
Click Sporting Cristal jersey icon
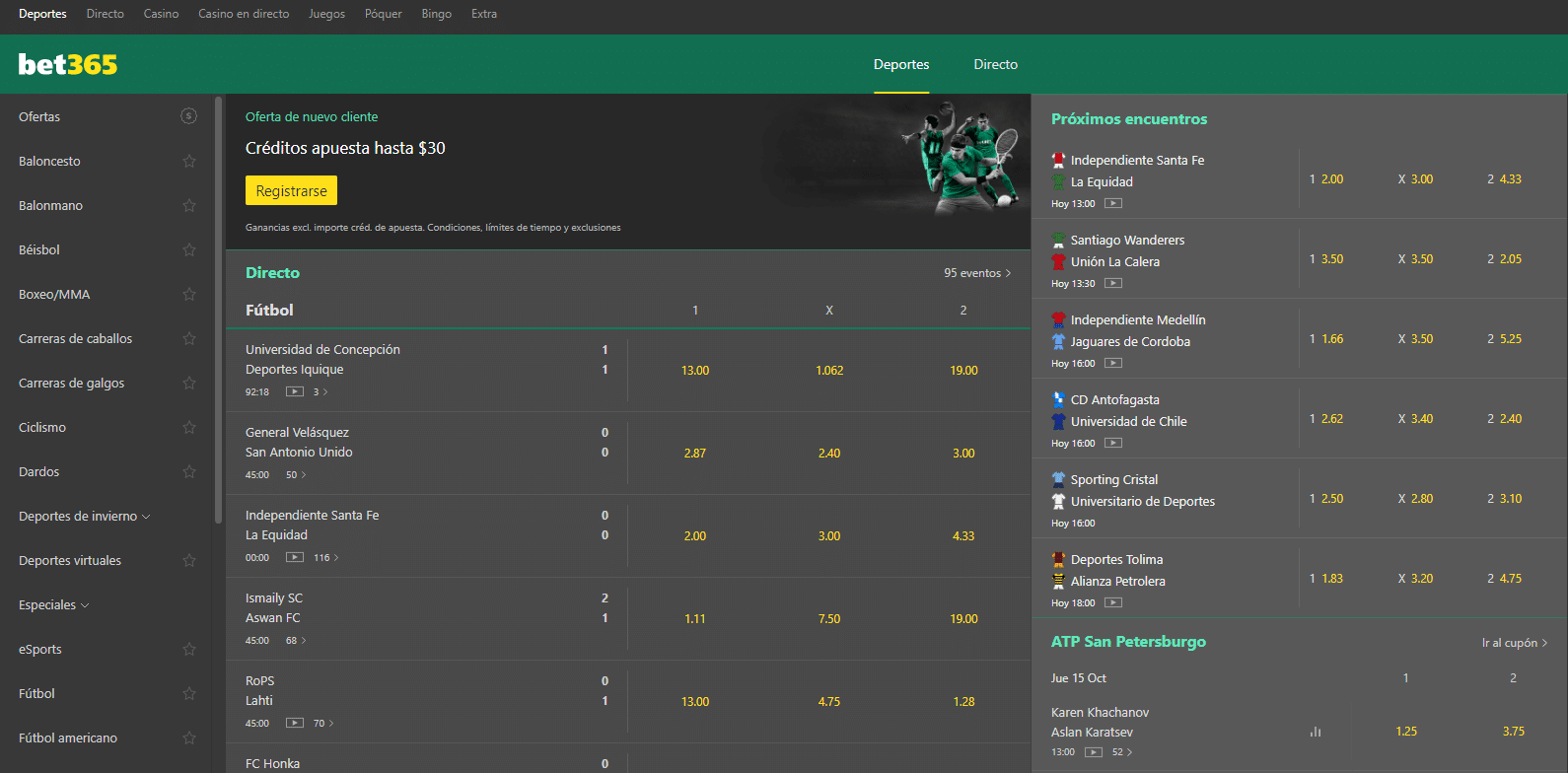1058,479
